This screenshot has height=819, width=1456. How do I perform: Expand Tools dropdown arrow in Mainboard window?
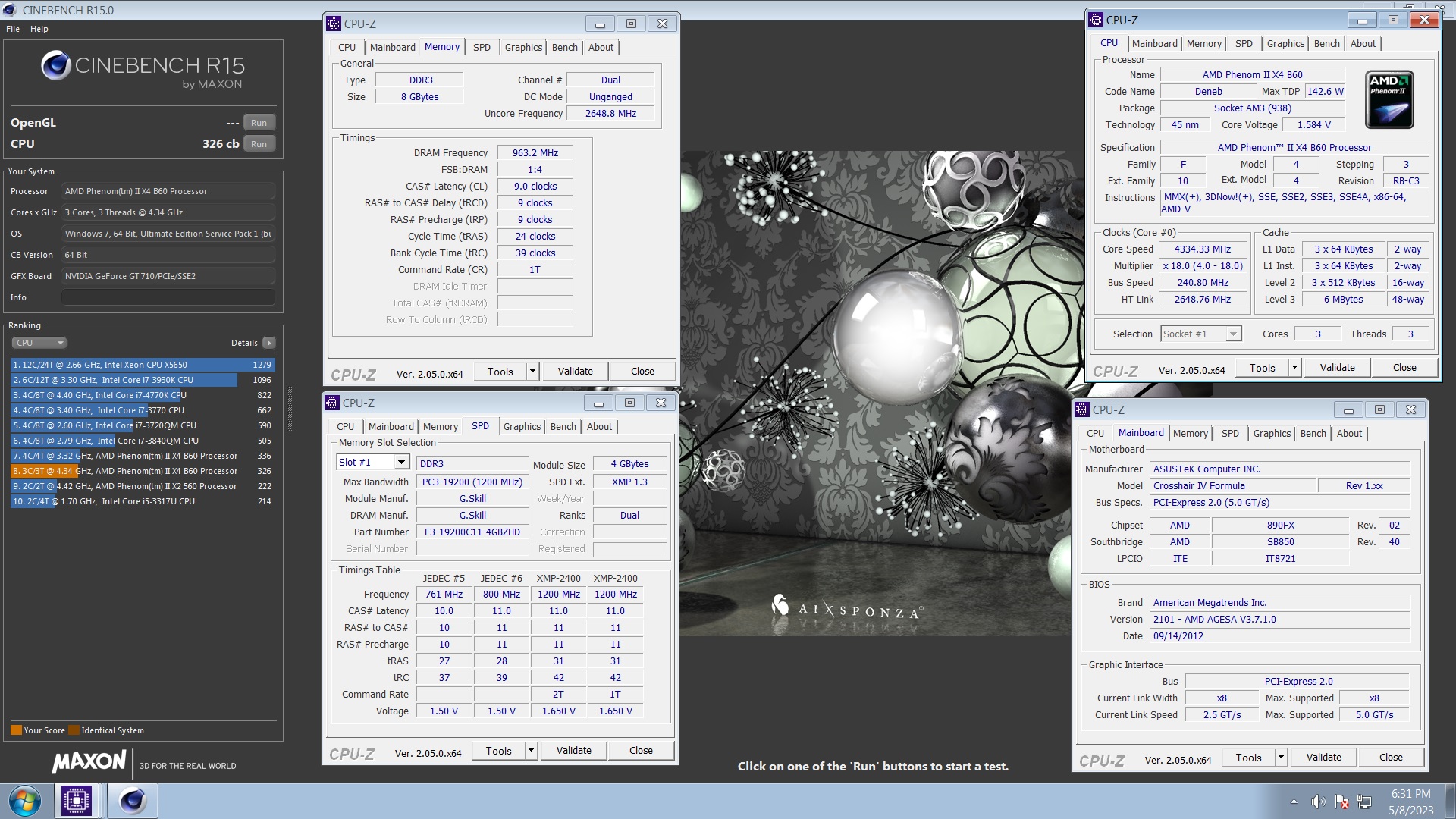click(x=1282, y=758)
